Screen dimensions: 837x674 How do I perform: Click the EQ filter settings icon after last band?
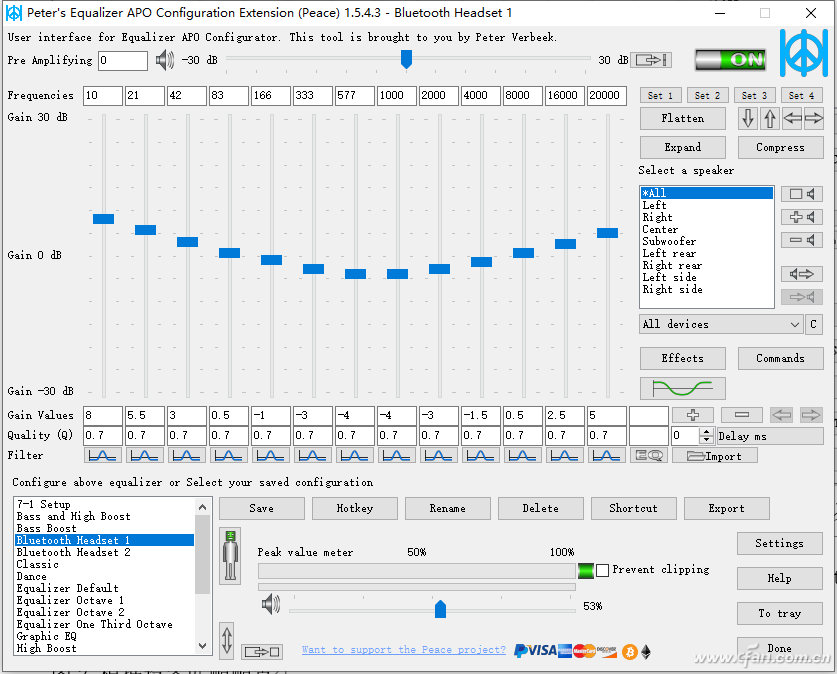pos(649,456)
